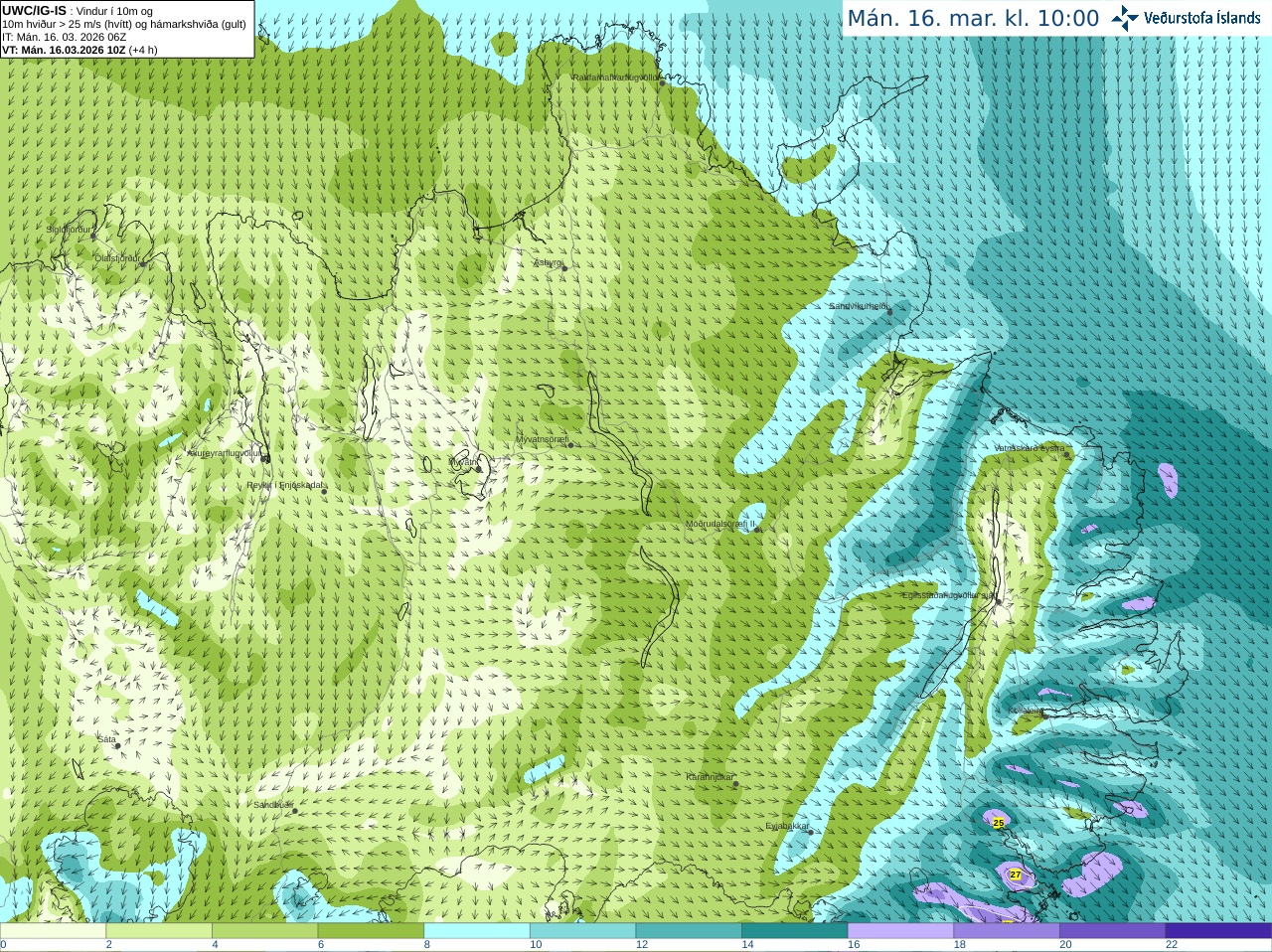This screenshot has height=952, width=1272.
Task: Click the Kárahnjúkar station label
Action: pos(710,777)
